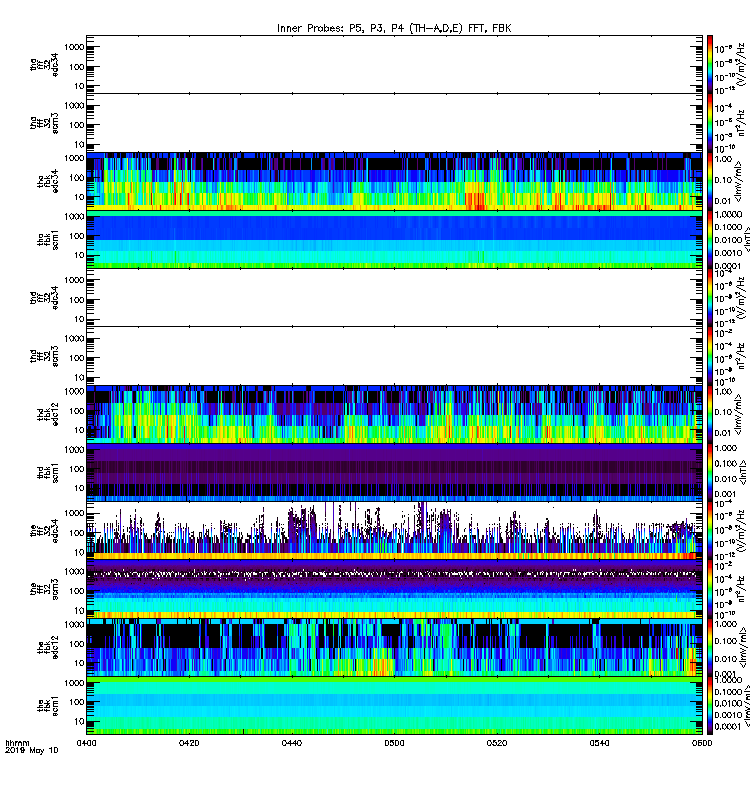750x800 pixels.
Task: Select the 'the fbk scm1' panel label
Action: tap(47, 706)
